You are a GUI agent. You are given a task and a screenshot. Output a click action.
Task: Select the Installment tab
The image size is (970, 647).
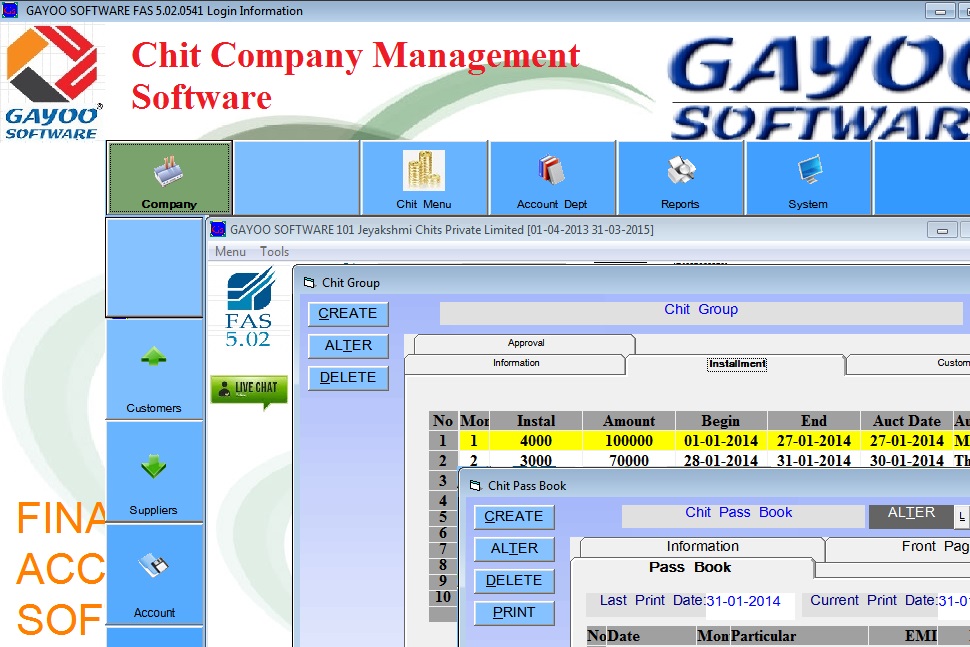coord(736,364)
